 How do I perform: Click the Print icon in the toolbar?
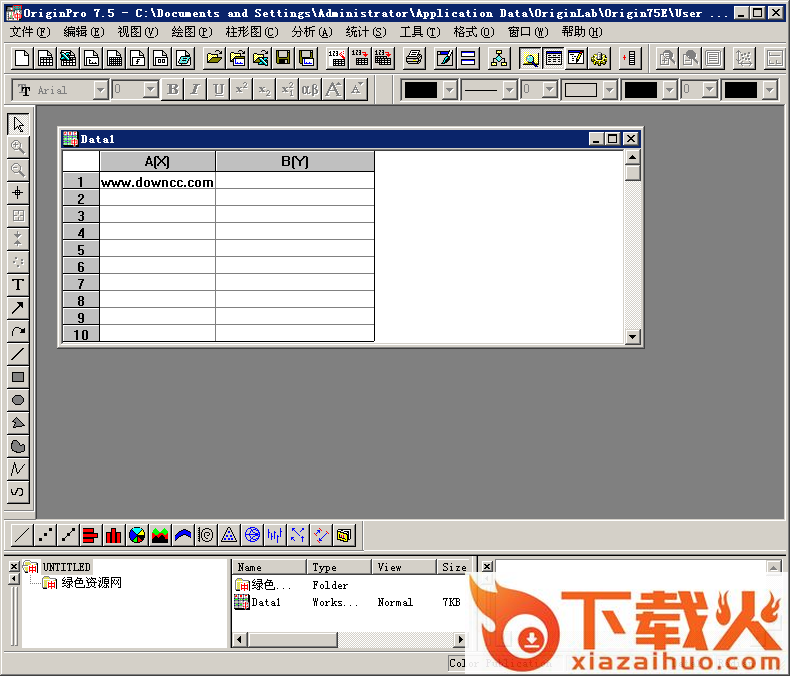coord(413,58)
